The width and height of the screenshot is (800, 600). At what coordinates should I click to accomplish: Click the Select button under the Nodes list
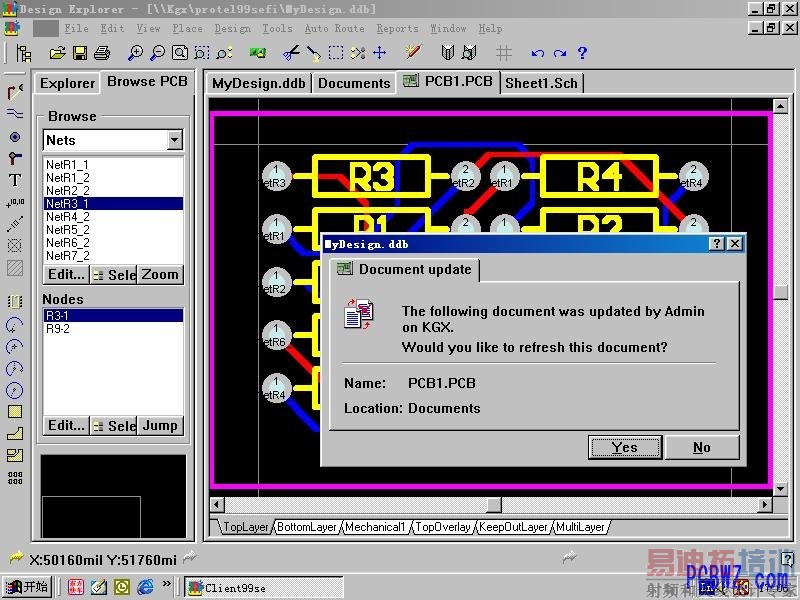click(x=113, y=426)
